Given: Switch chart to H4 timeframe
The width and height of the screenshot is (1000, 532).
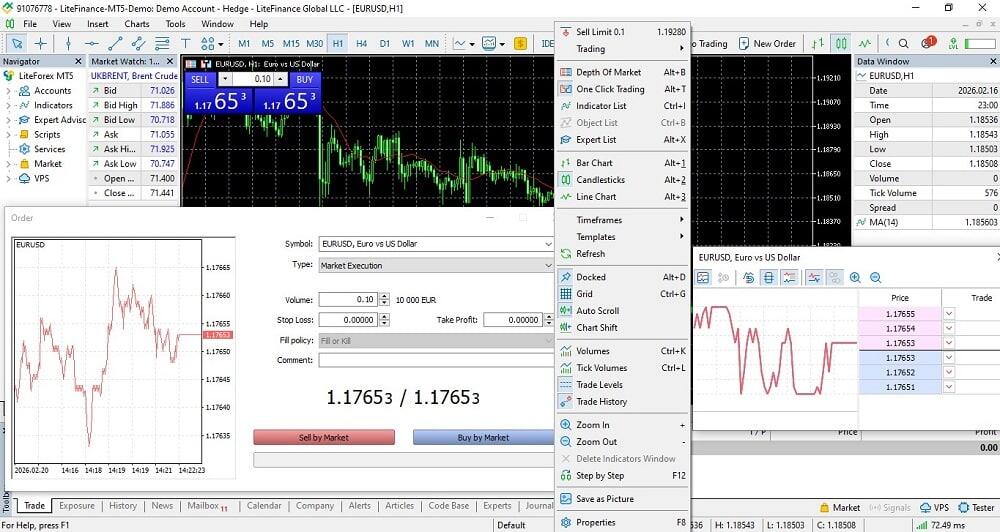Looking at the screenshot, I should (362, 43).
